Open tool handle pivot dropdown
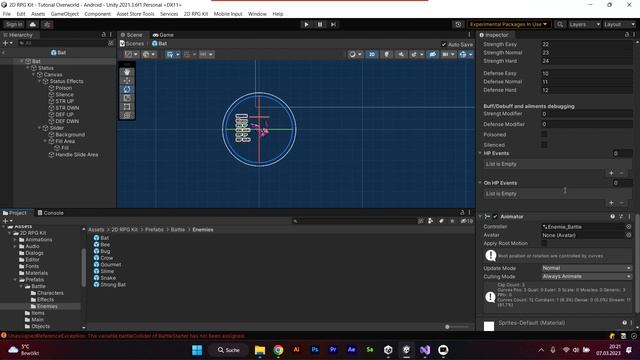 (x=131, y=54)
